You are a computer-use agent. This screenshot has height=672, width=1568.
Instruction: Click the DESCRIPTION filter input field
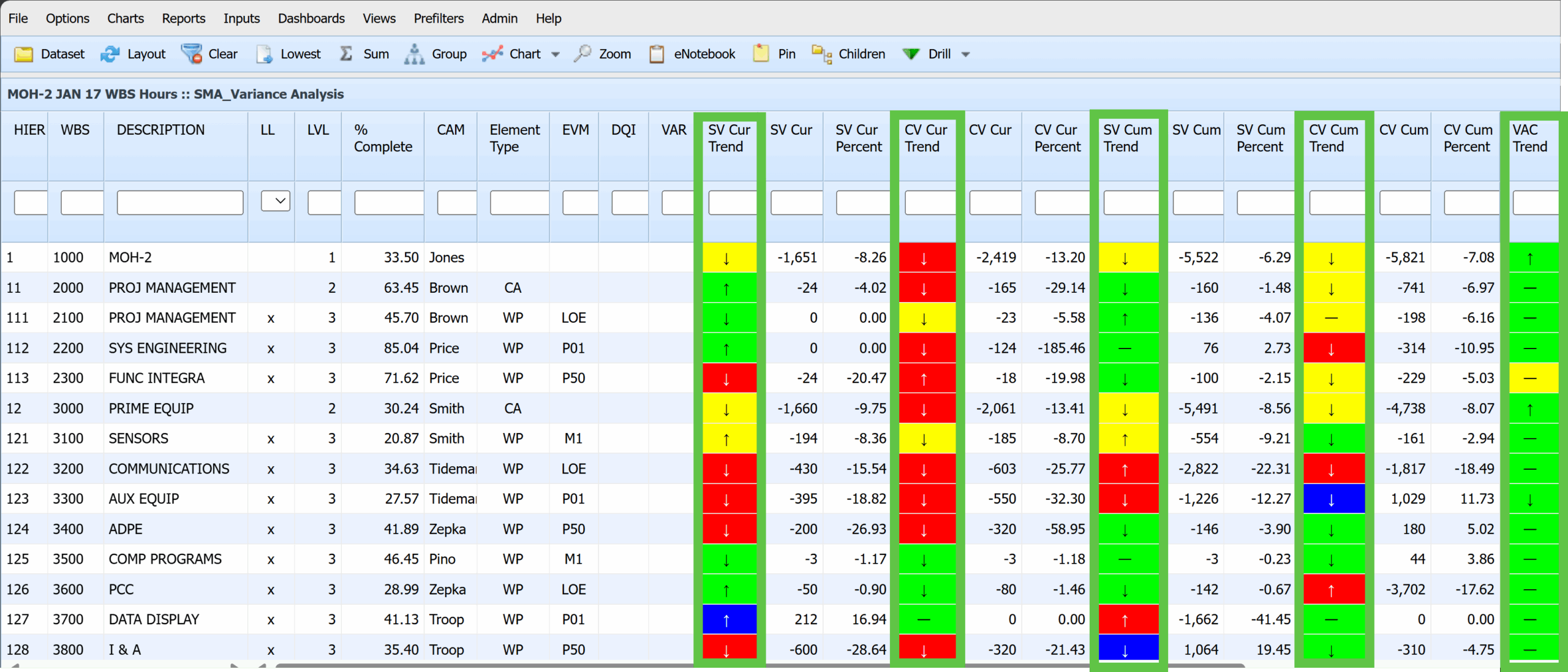179,202
